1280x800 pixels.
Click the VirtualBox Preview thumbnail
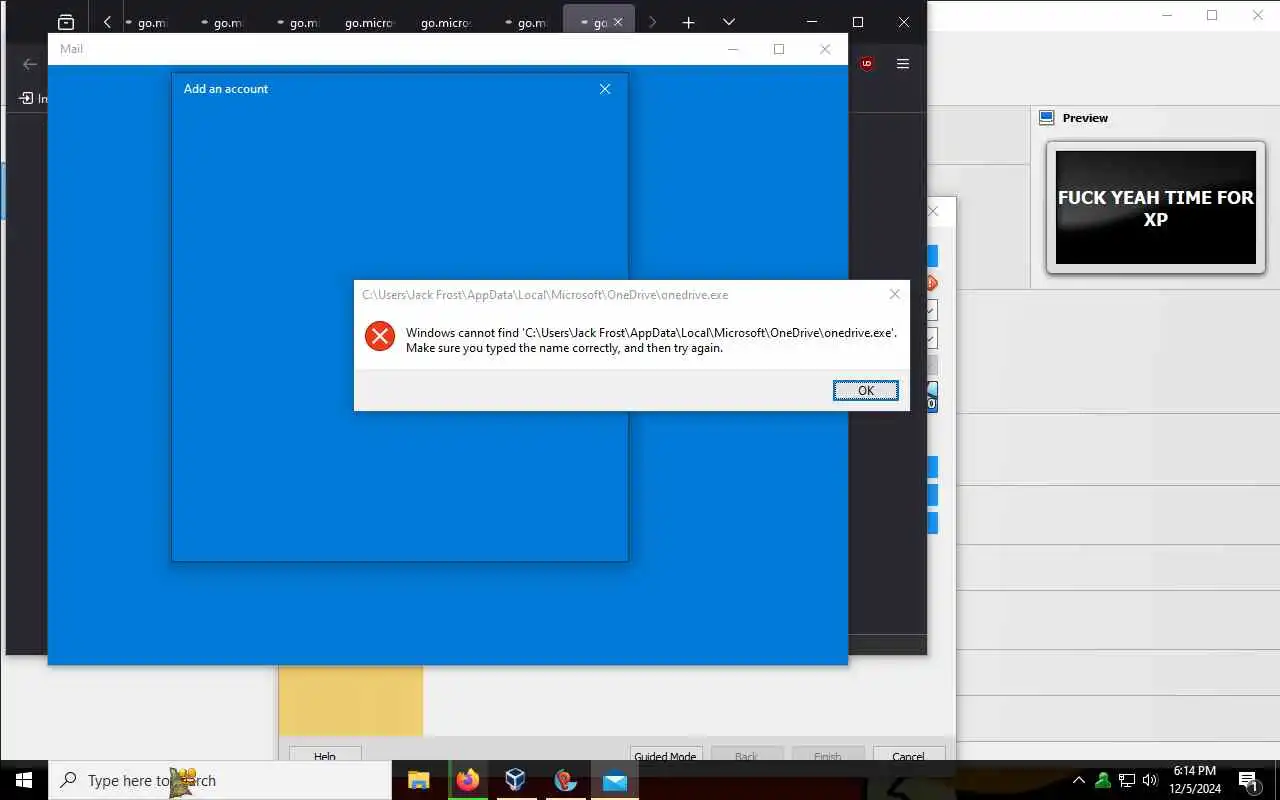1156,208
